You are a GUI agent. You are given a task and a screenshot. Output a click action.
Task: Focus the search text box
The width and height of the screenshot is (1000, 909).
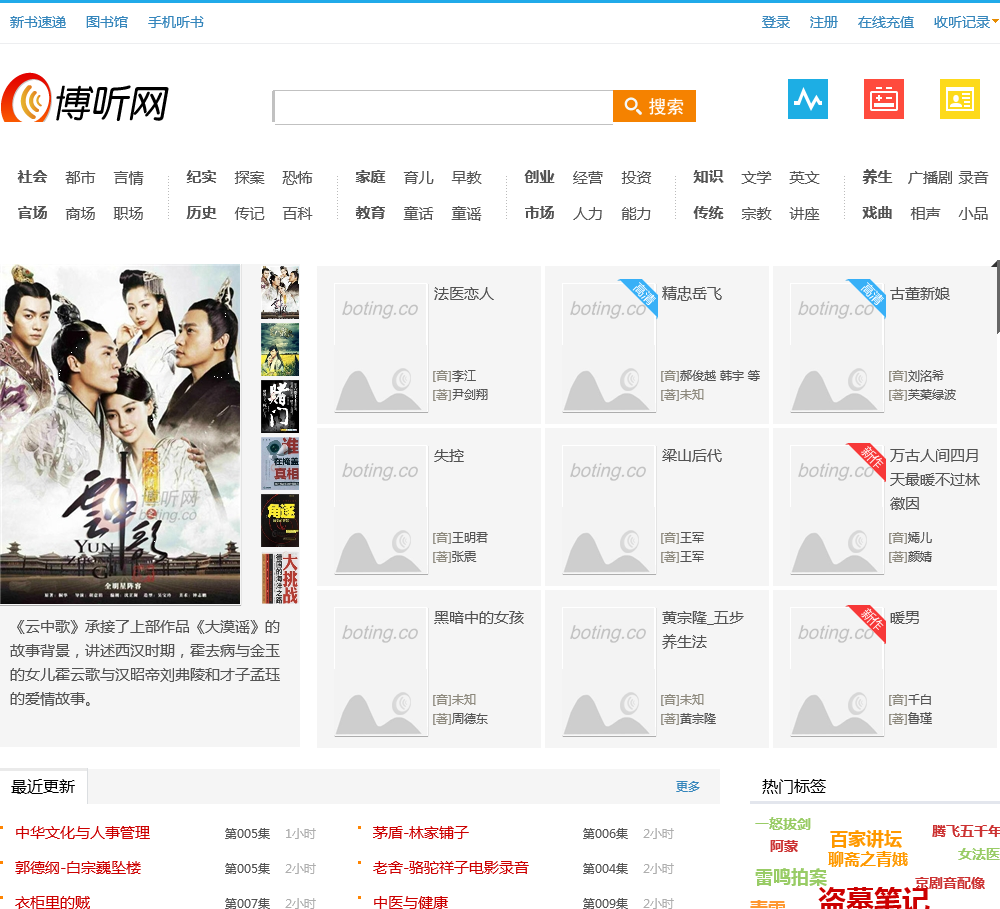(443, 107)
